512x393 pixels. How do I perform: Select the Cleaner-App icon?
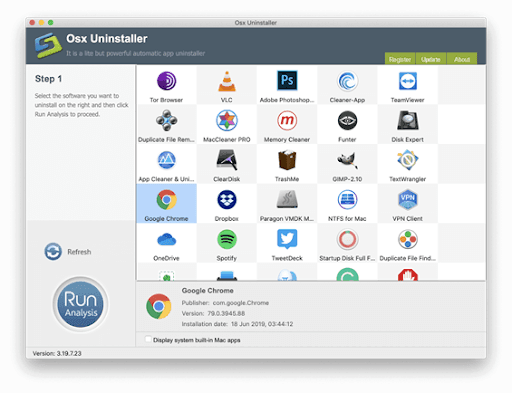tap(347, 81)
